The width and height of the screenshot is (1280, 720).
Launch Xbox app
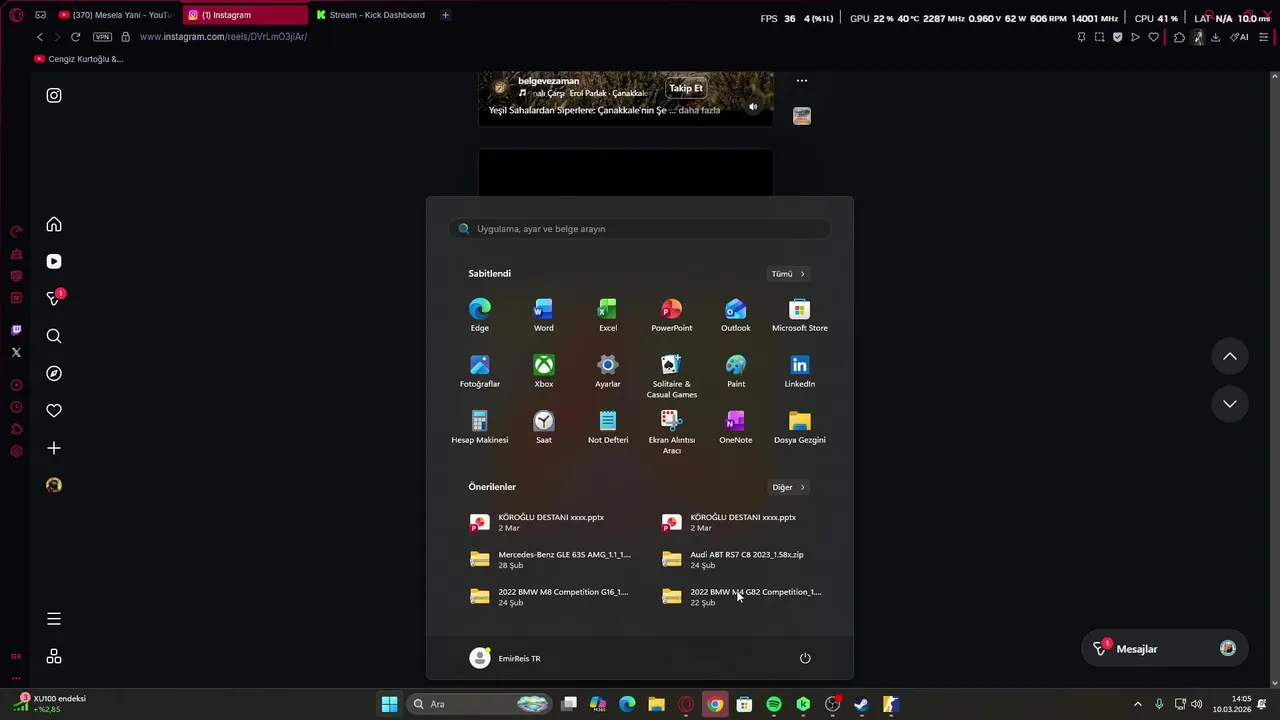click(544, 371)
